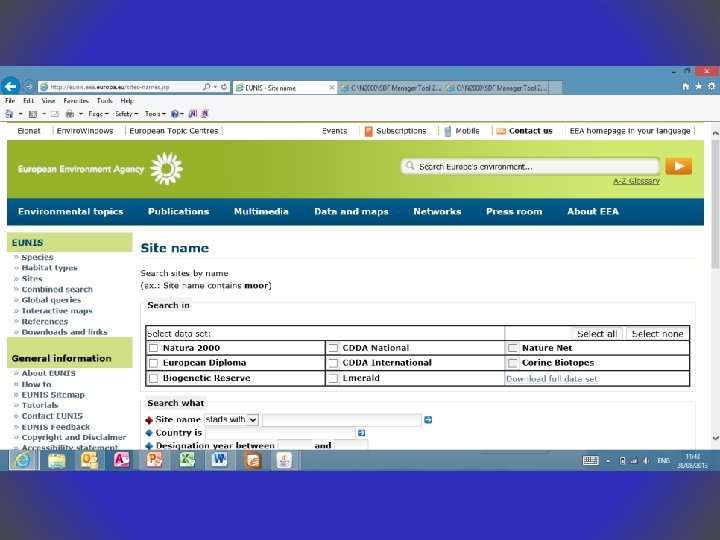Screen dimensions: 720x540
Task: Go back with the browser back arrow
Action: (x=10, y=86)
